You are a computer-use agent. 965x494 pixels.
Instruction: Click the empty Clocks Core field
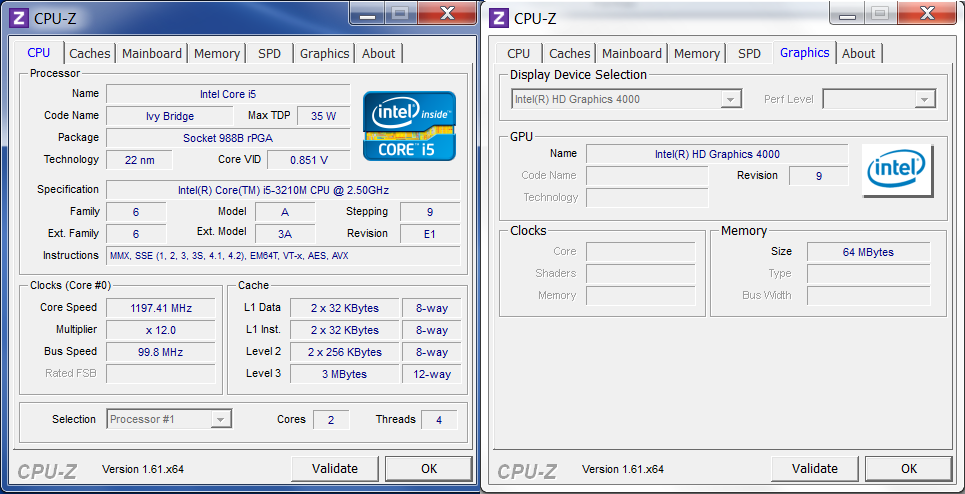[x=641, y=252]
